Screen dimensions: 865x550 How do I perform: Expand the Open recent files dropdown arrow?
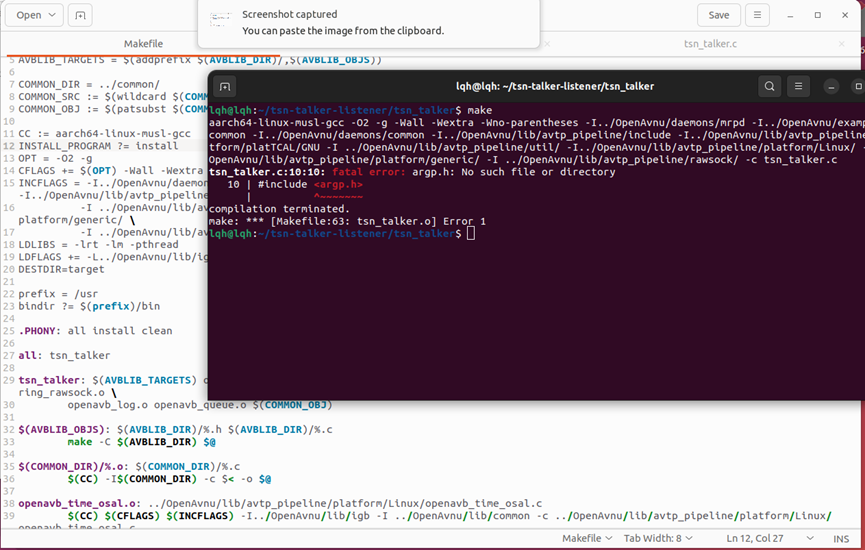click(x=52, y=15)
